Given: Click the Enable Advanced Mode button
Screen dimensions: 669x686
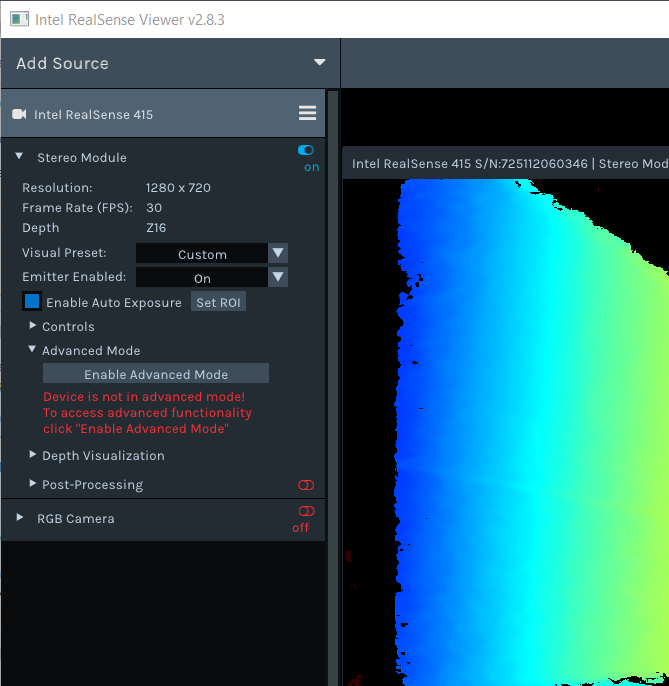Looking at the screenshot, I should tap(156, 374).
